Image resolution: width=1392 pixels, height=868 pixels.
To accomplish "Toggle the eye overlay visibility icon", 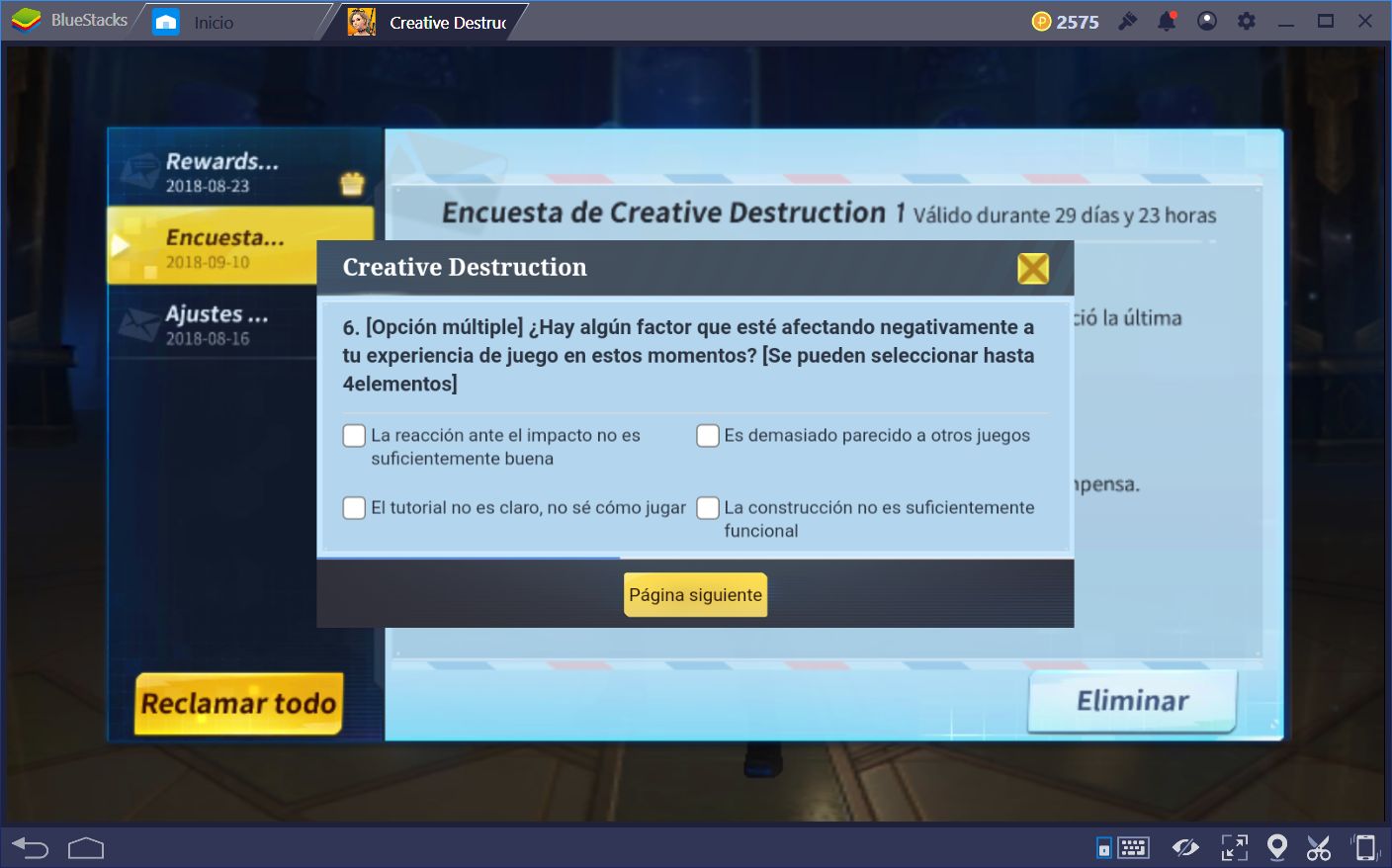I will (x=1184, y=847).
